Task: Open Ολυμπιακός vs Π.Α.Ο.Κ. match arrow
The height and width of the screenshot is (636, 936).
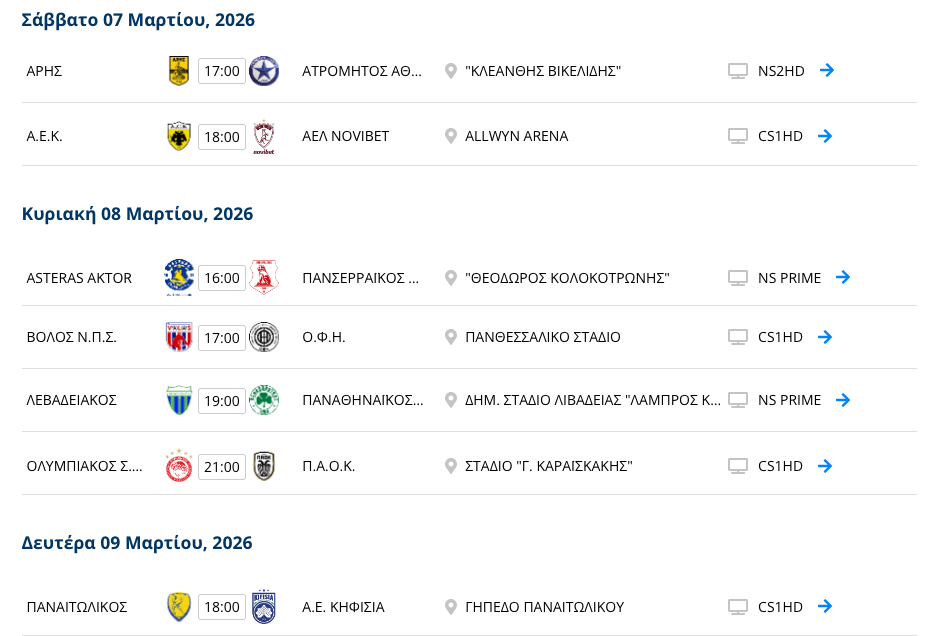Action: [x=825, y=465]
